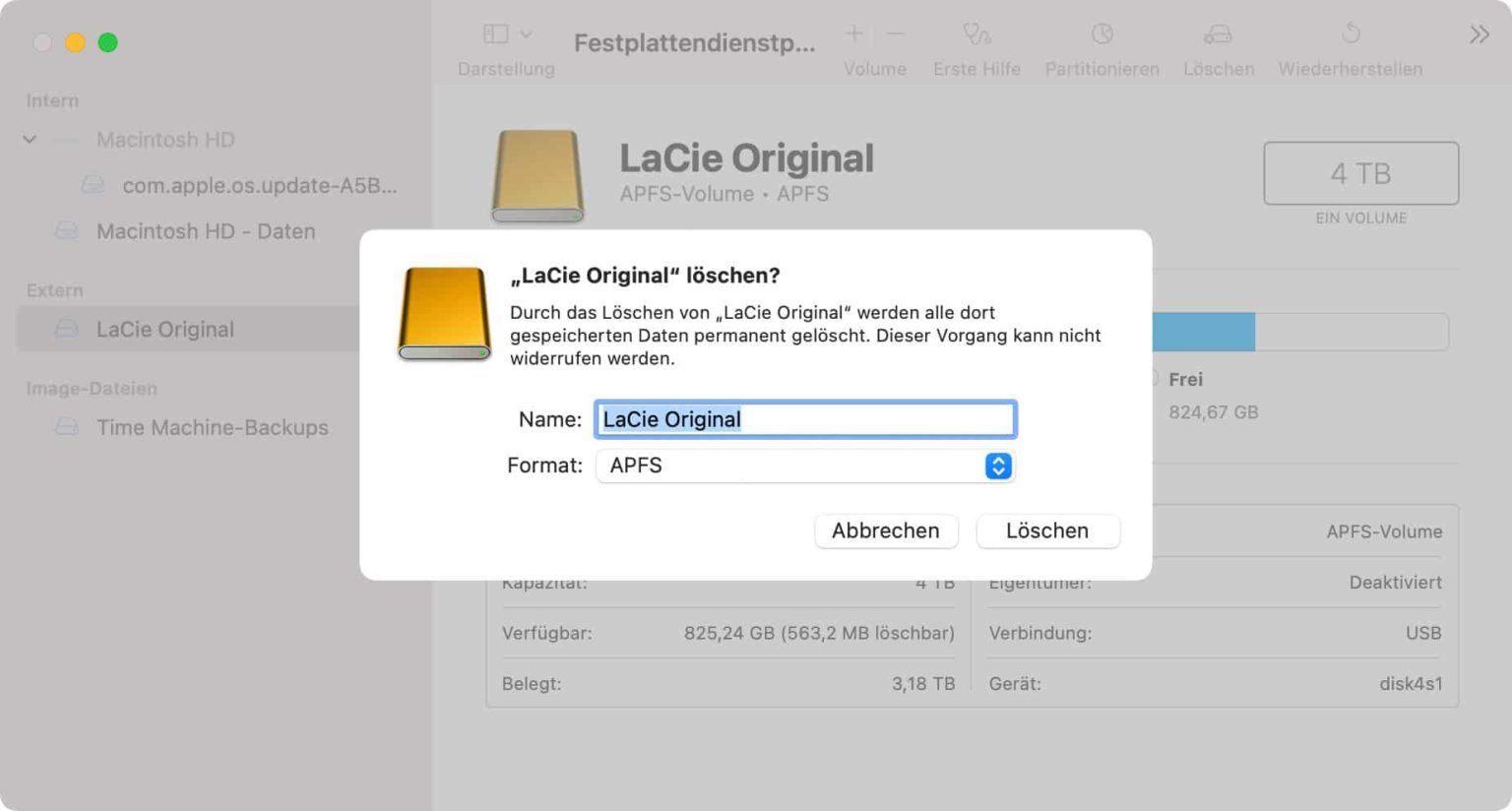Click the disk4s1 device value
This screenshot has width=1512, height=811.
(1411, 684)
